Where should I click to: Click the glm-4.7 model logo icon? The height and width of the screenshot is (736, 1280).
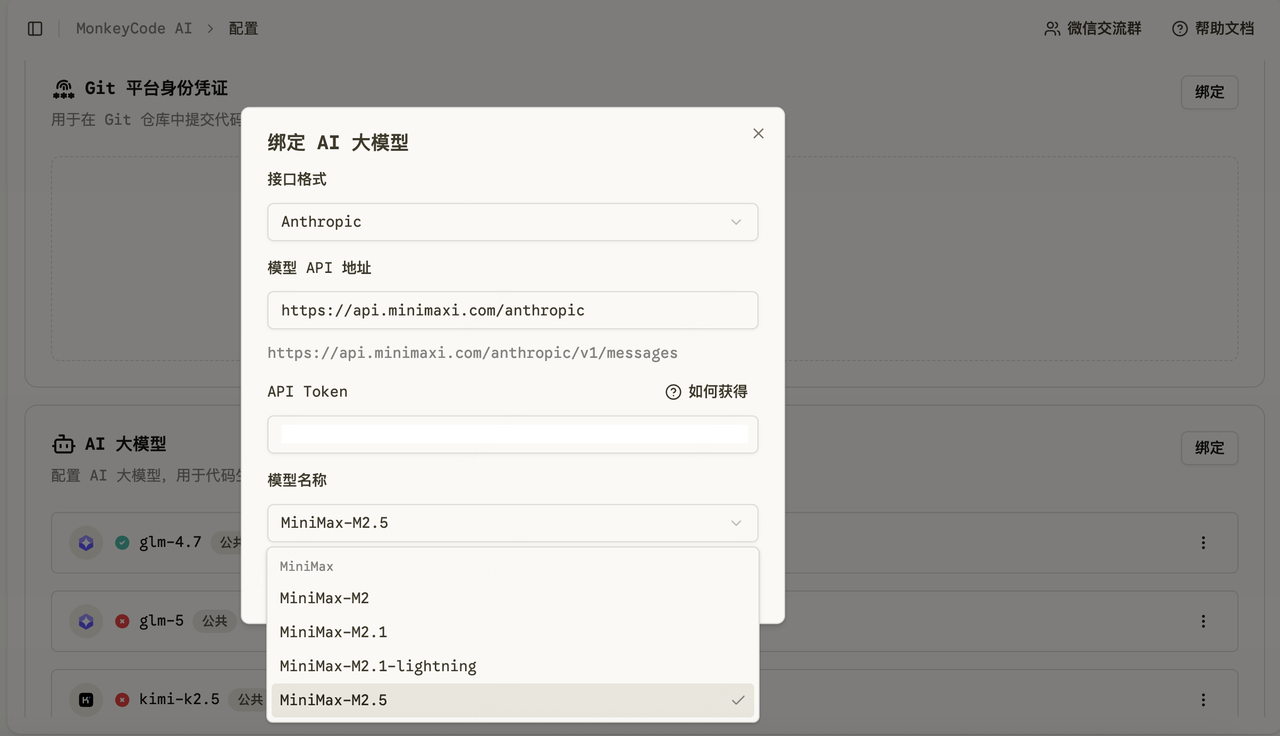click(86, 543)
